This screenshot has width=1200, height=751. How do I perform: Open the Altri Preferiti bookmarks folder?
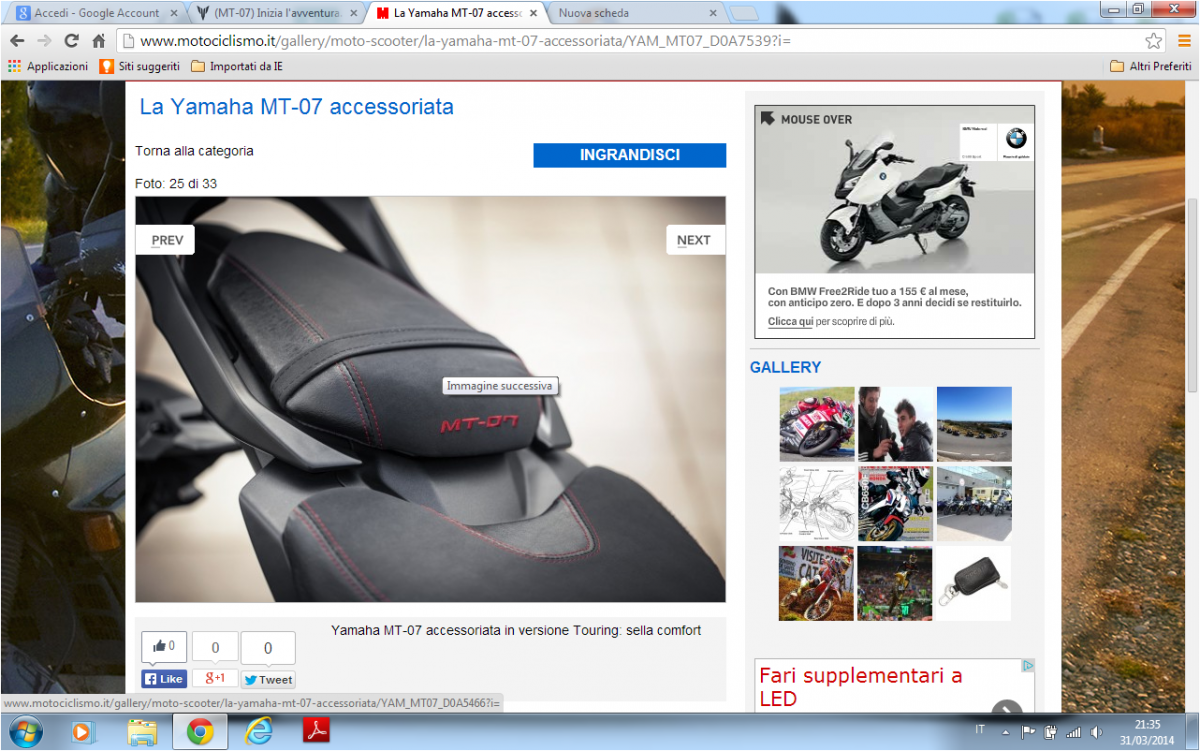point(1151,66)
